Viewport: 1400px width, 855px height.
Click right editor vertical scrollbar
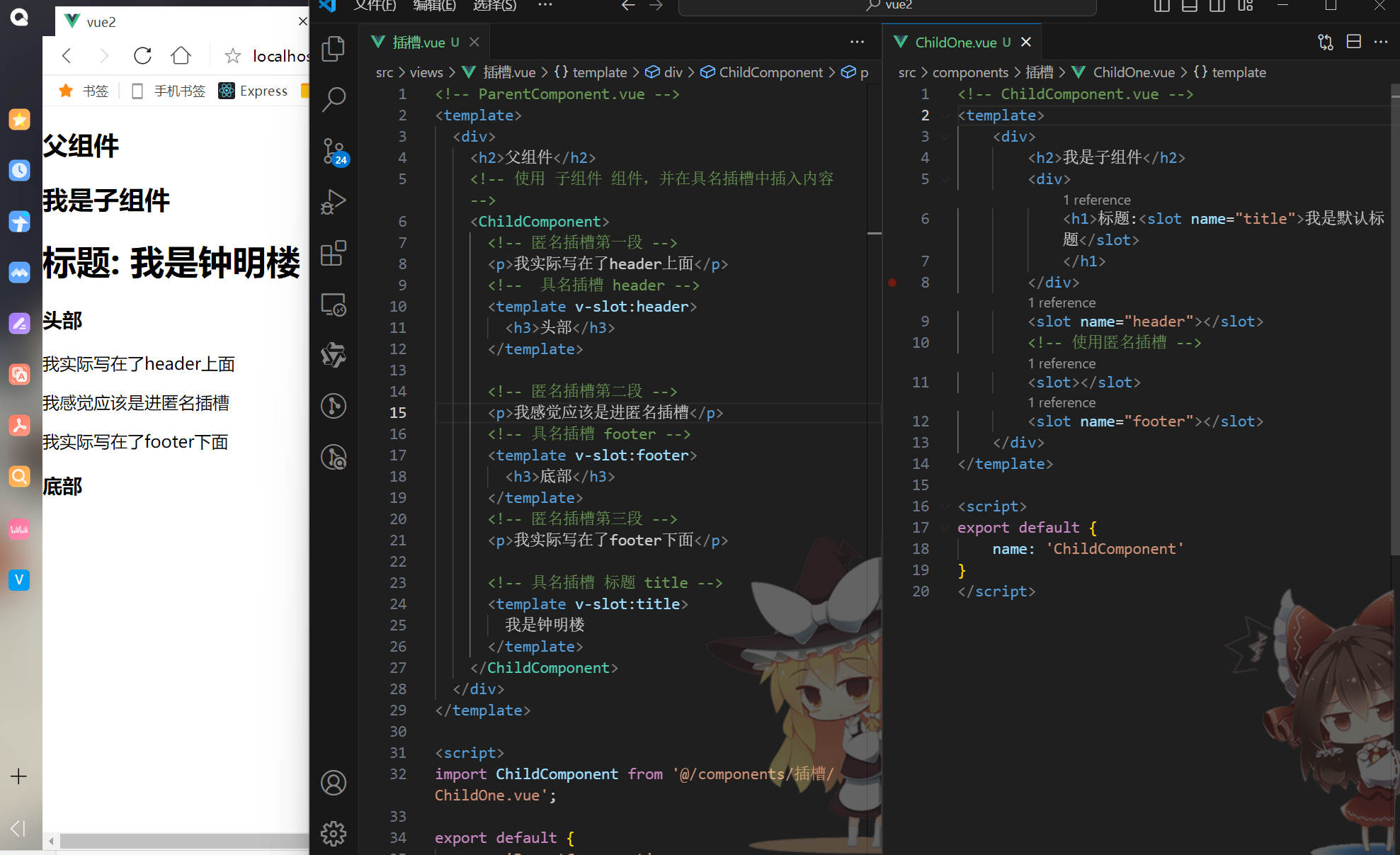point(1395,319)
